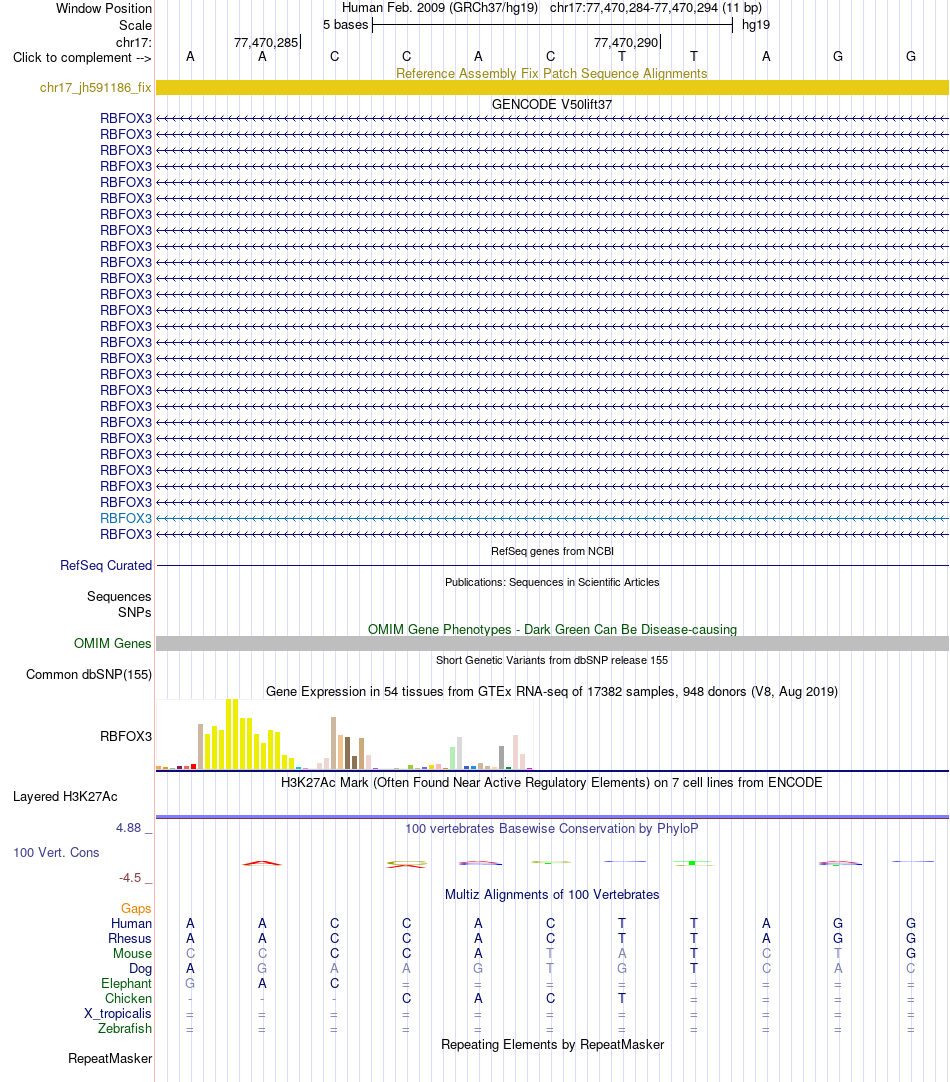950x1082 pixels.
Task: Click the 77,470,285 ruler position marker
Action: (266, 43)
